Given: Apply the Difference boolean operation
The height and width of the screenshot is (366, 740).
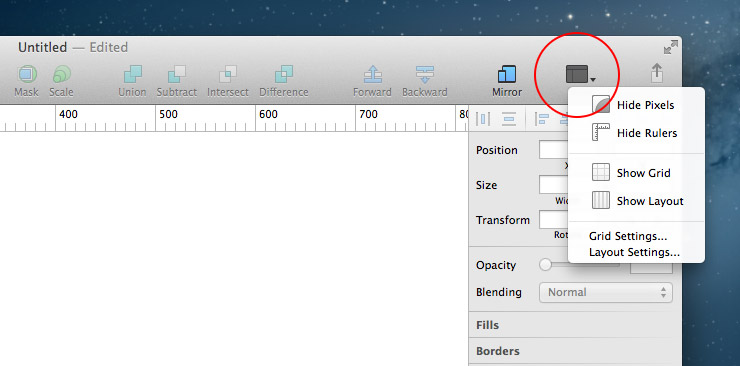Looking at the screenshot, I should (x=284, y=75).
